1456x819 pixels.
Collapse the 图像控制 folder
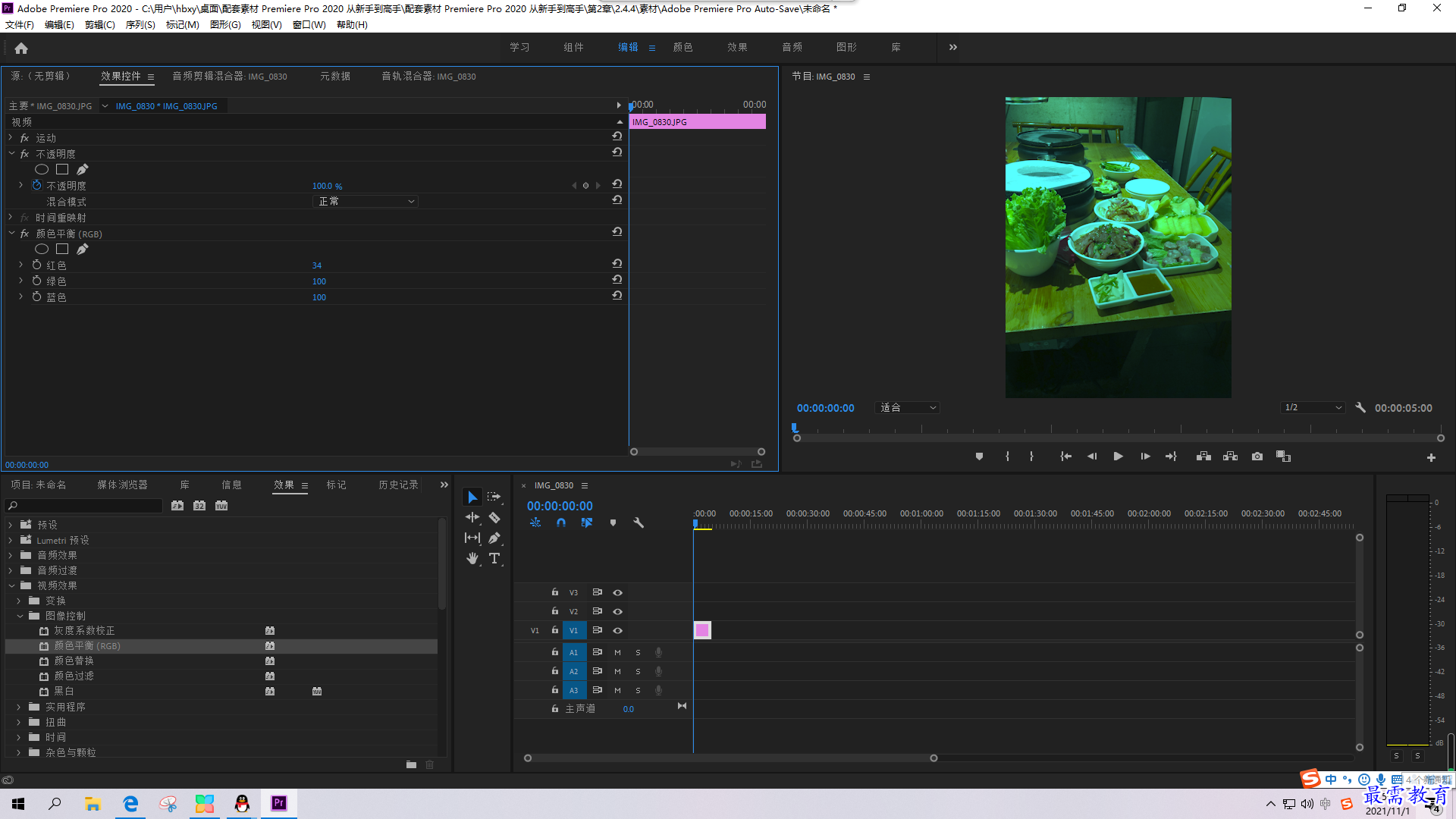[20, 615]
